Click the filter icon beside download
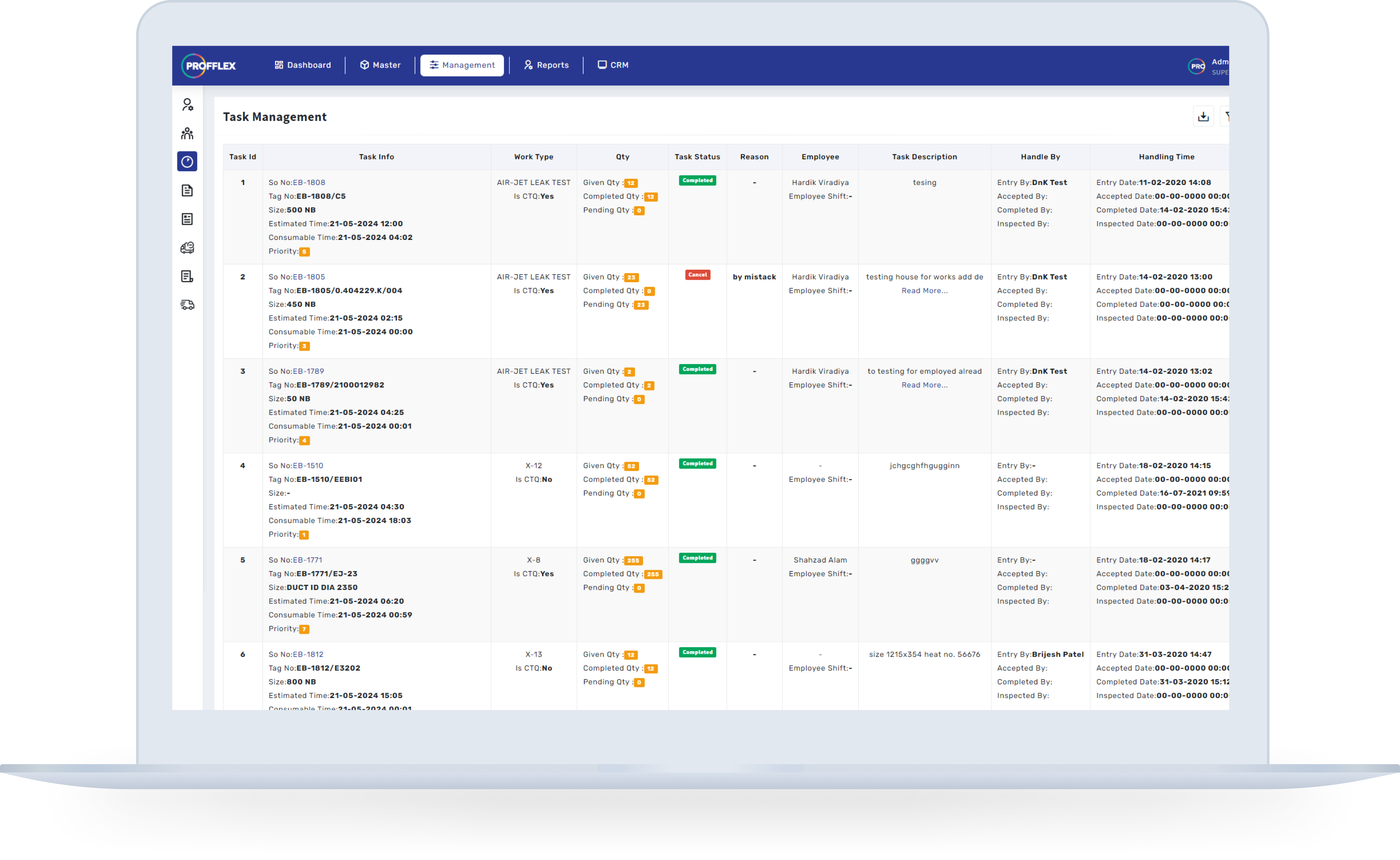This screenshot has width=1400, height=860. [x=1227, y=116]
